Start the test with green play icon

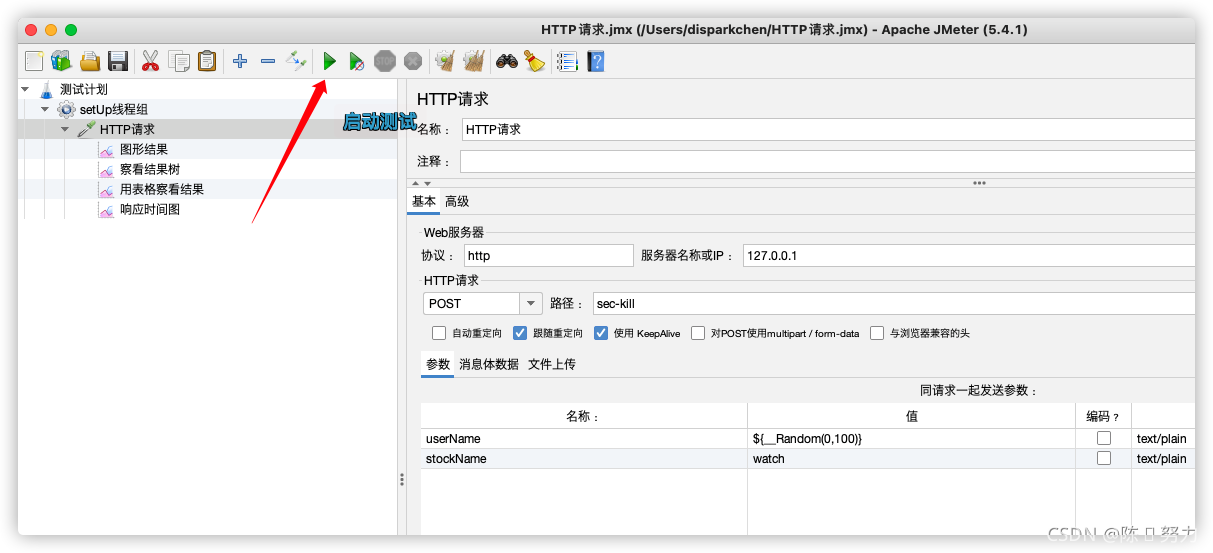pos(329,61)
